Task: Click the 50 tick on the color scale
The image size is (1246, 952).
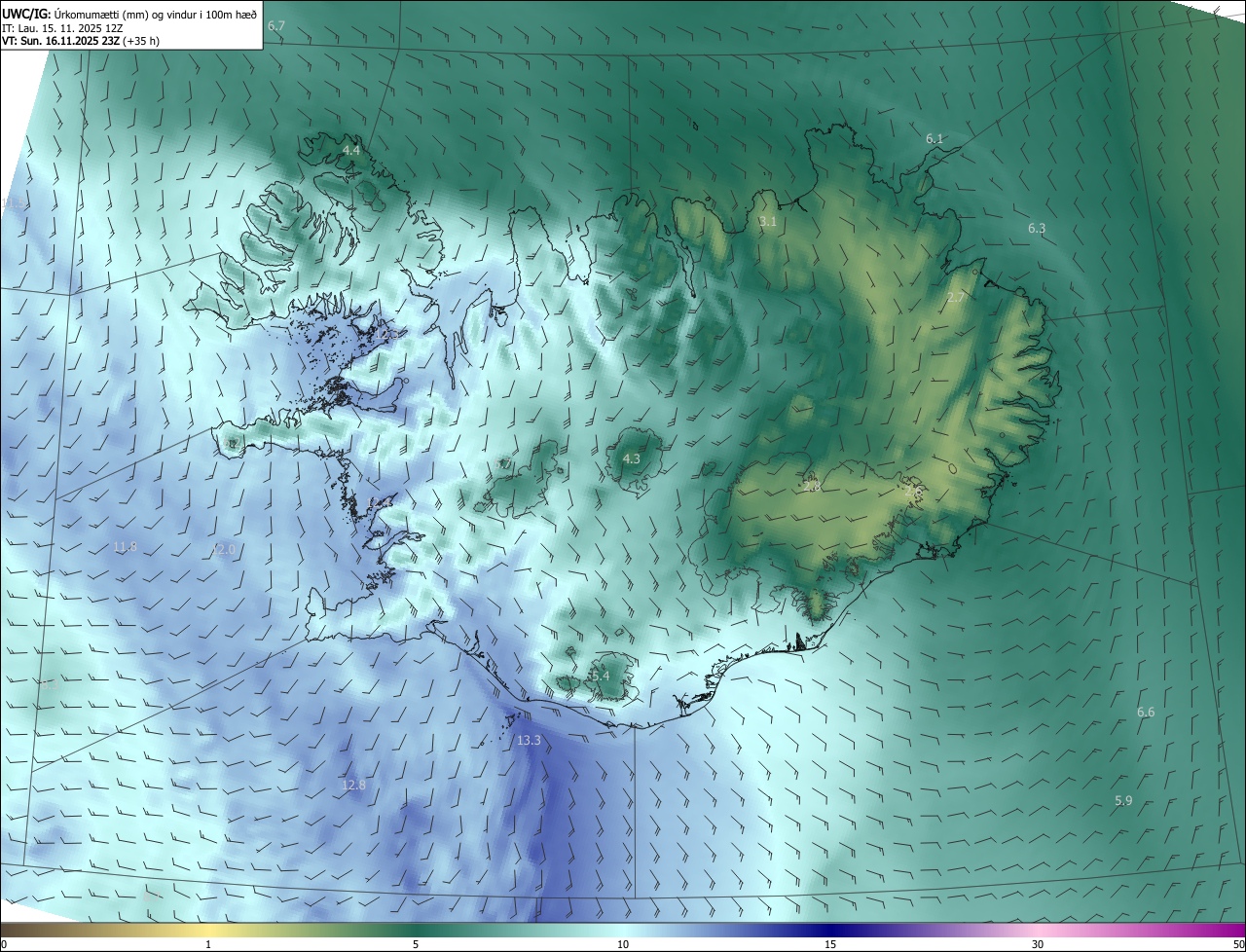Action: point(1238,944)
